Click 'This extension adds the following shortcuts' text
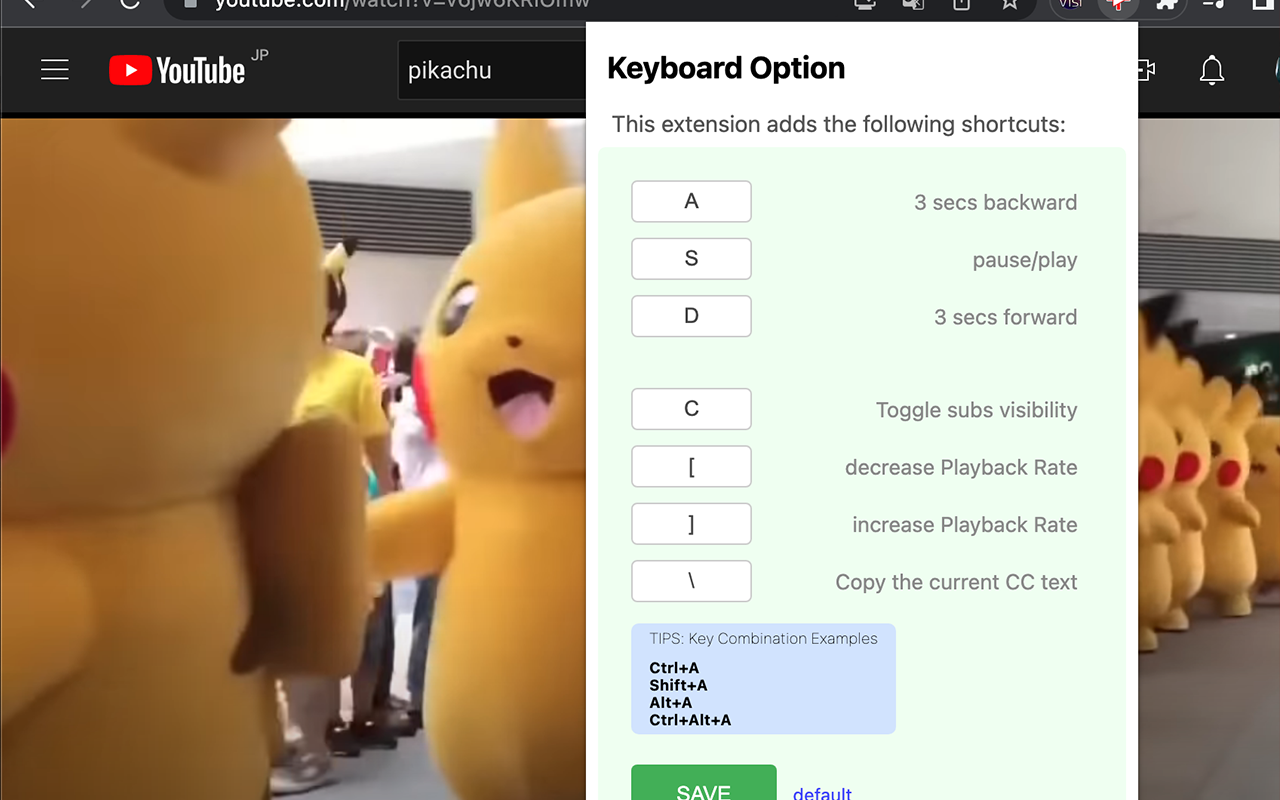Screen dimensions: 1280x800 click(839, 124)
